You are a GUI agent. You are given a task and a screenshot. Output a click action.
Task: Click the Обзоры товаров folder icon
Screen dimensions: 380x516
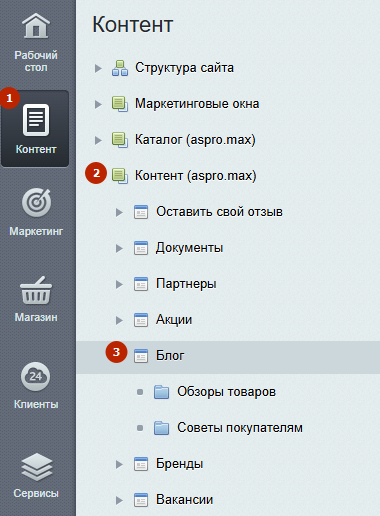[x=161, y=392]
